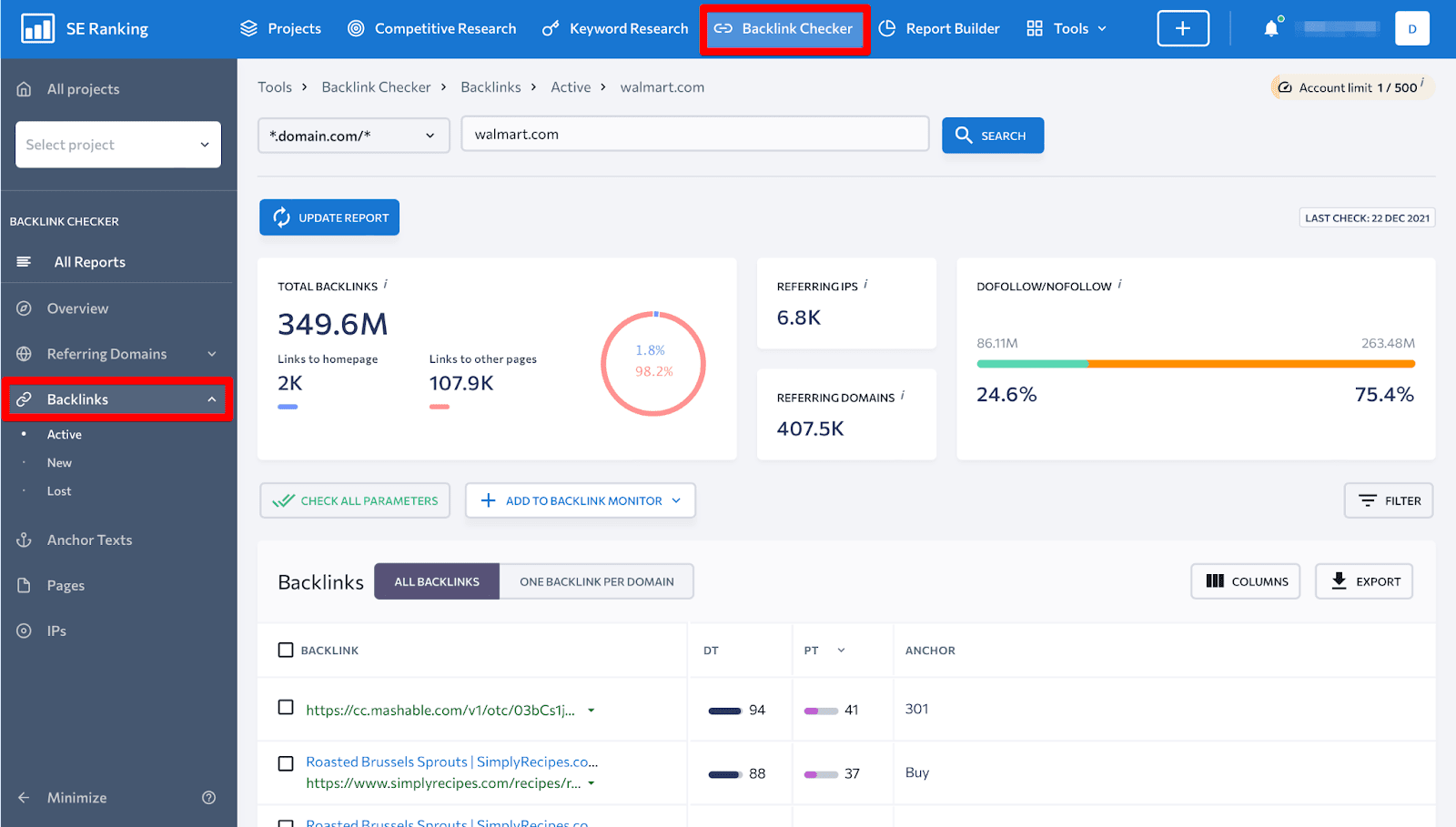Click the Tools grid icon
This screenshot has width=1456, height=827.
click(x=1035, y=29)
